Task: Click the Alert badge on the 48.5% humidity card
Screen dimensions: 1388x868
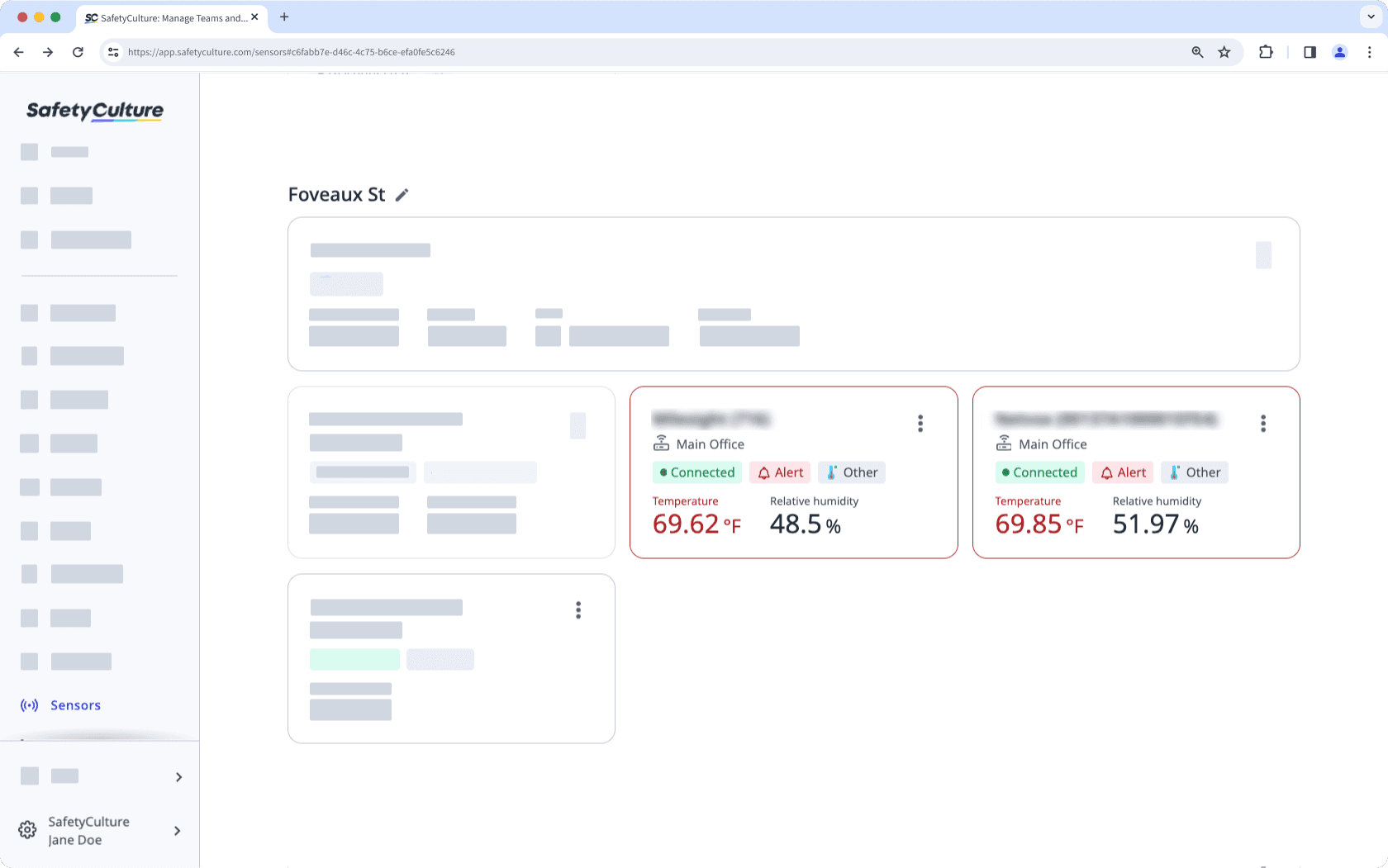Action: coord(780,472)
